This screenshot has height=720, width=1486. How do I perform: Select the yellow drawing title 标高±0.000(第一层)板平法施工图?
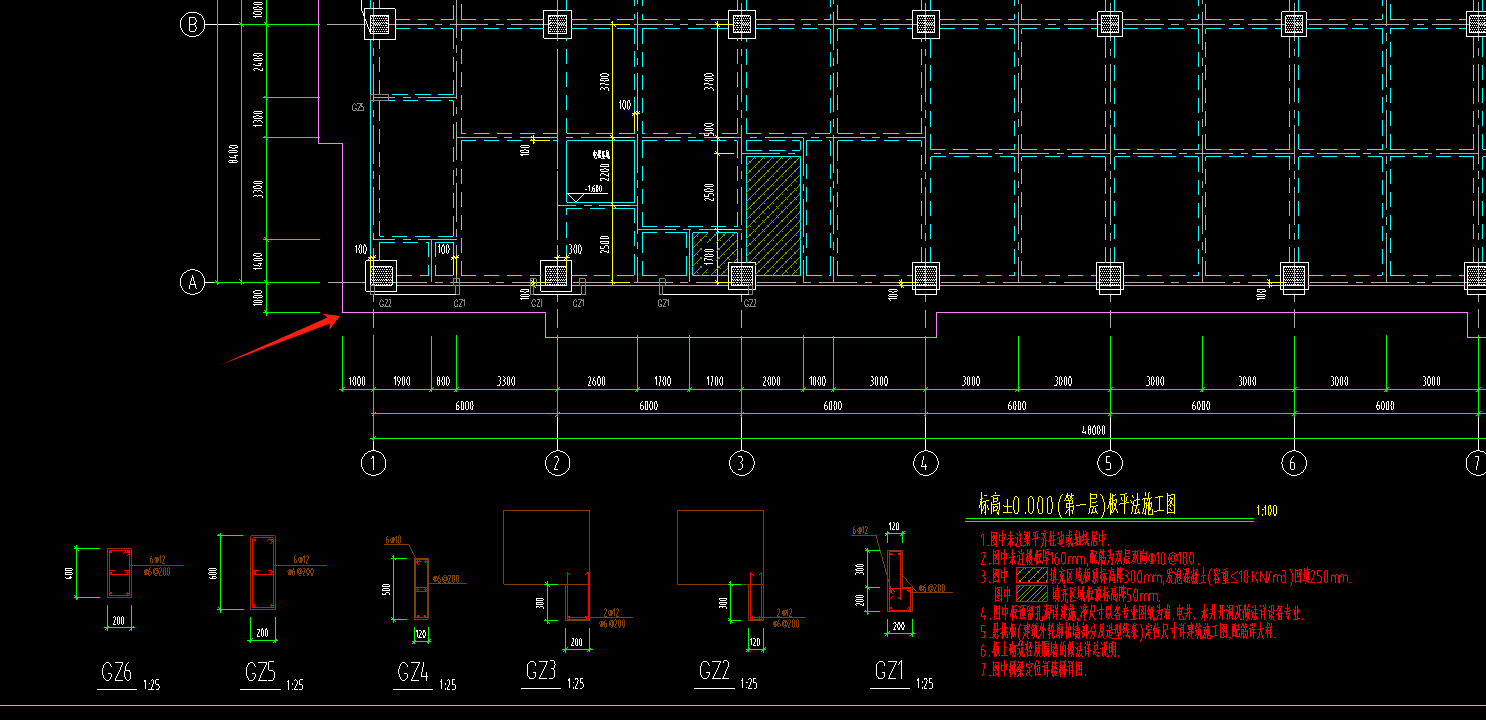tap(1077, 505)
